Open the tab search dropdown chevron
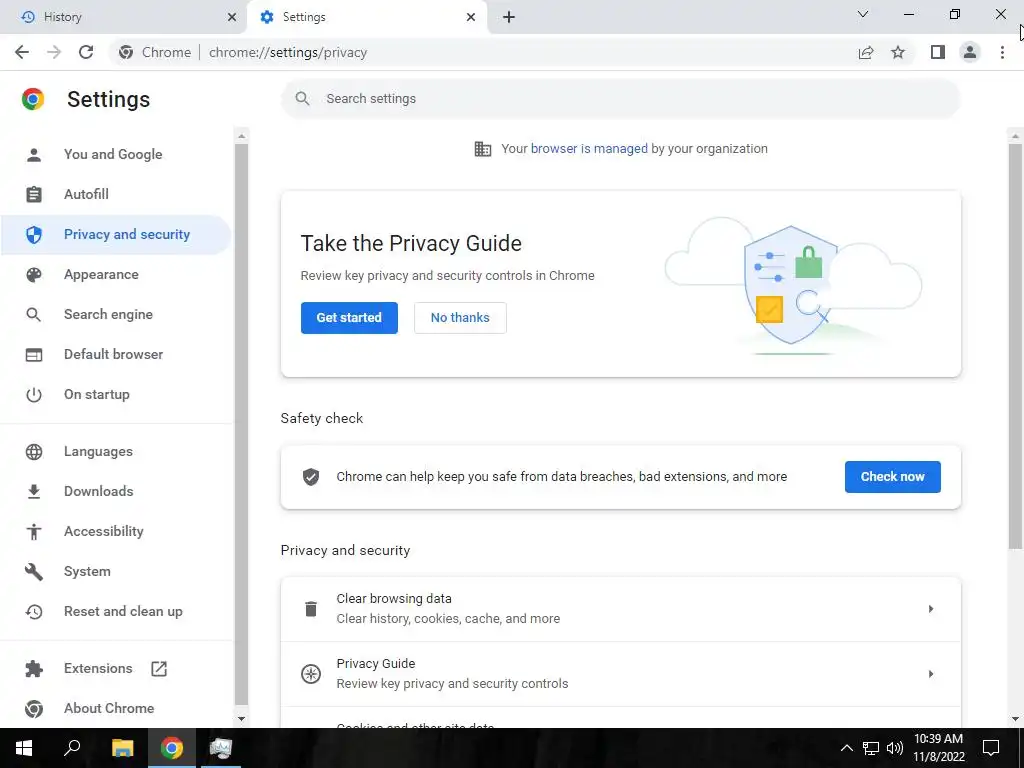 coord(863,14)
